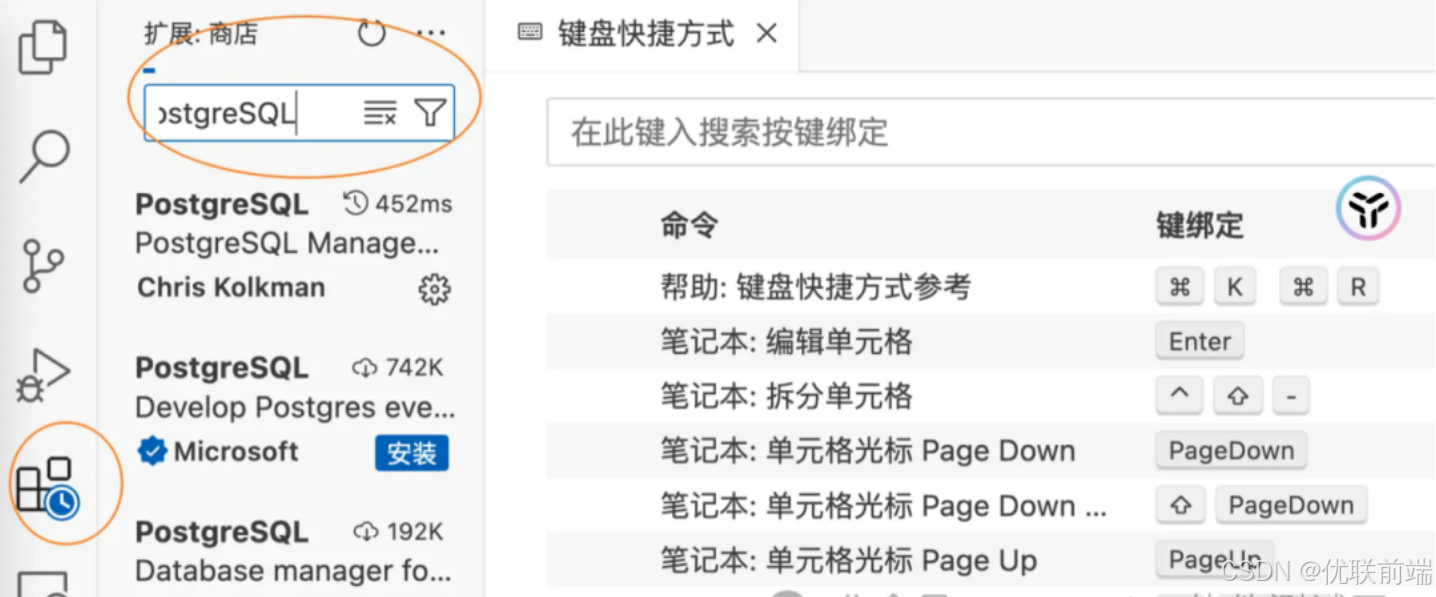The height and width of the screenshot is (597, 1436).
Task: Open the Source Control view
Action: click(x=43, y=265)
